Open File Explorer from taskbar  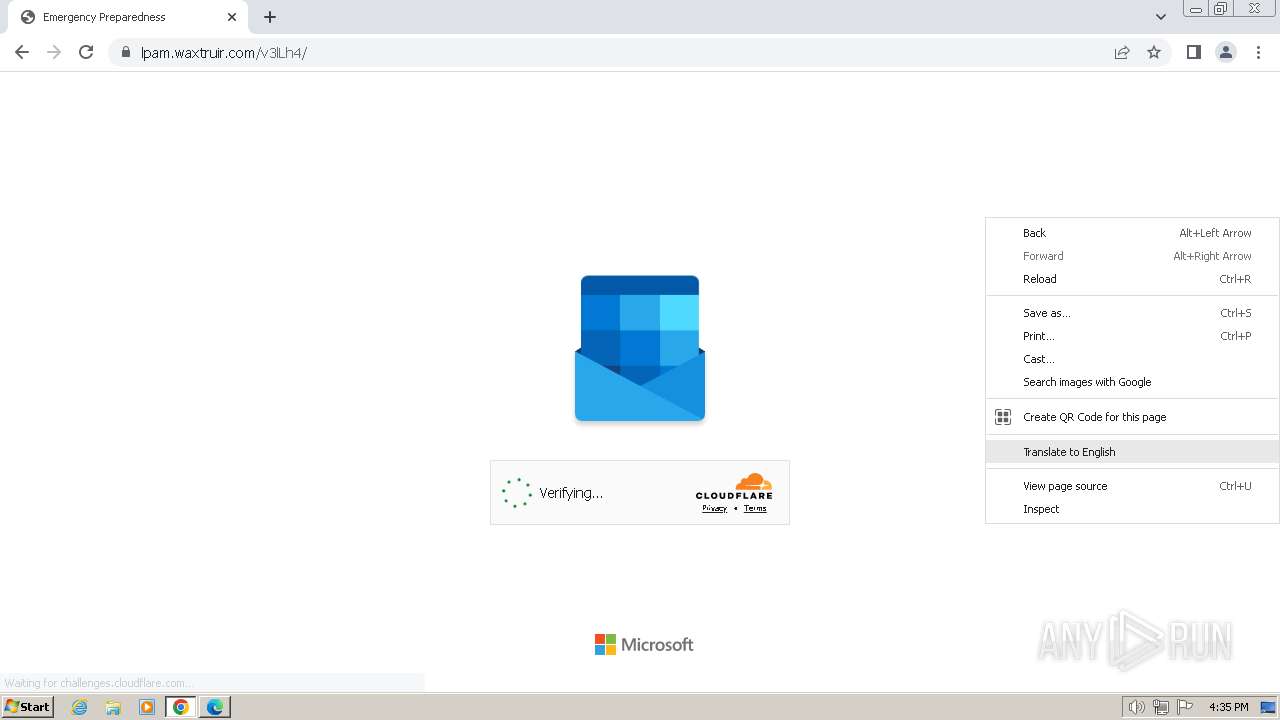[113, 707]
